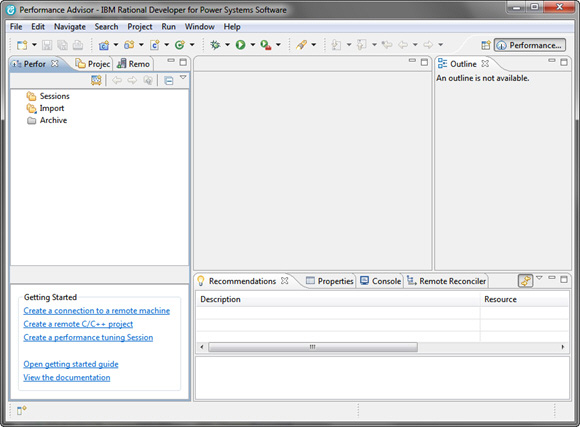Click the Recommendations horizontal scrollbar thumb
The height and width of the screenshot is (427, 580).
[x=313, y=347]
